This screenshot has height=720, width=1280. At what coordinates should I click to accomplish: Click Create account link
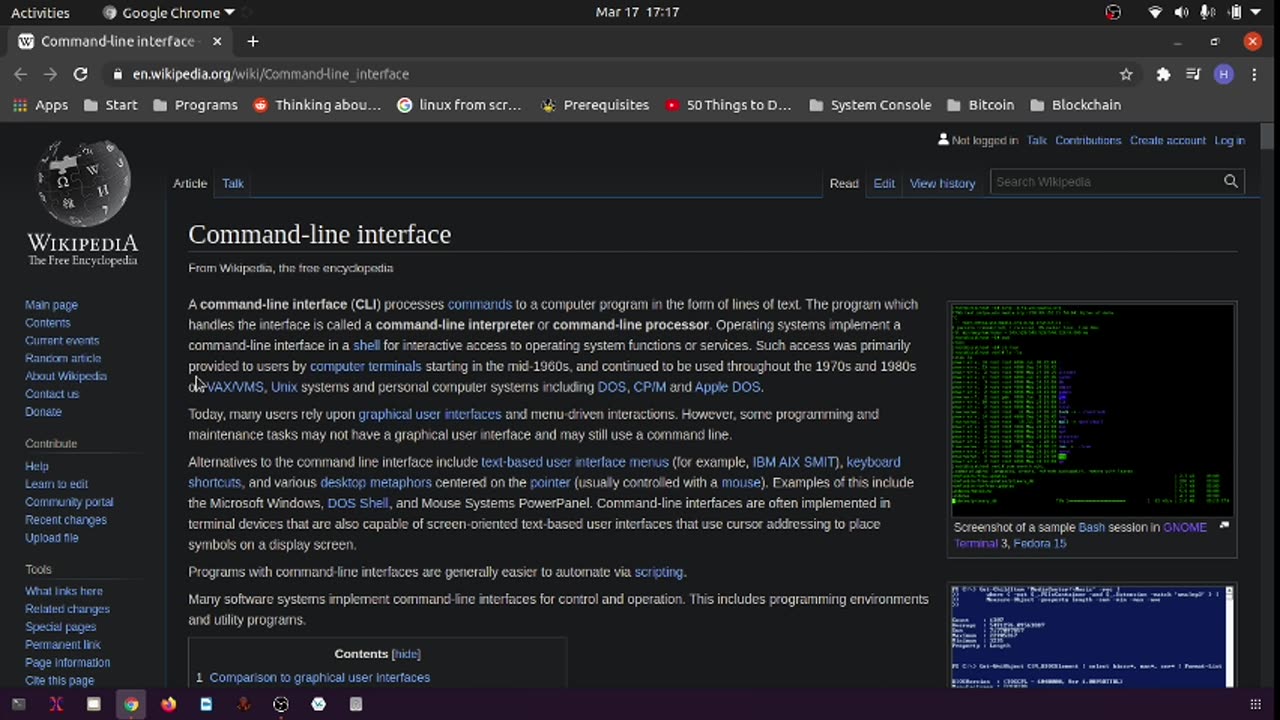tap(1168, 140)
